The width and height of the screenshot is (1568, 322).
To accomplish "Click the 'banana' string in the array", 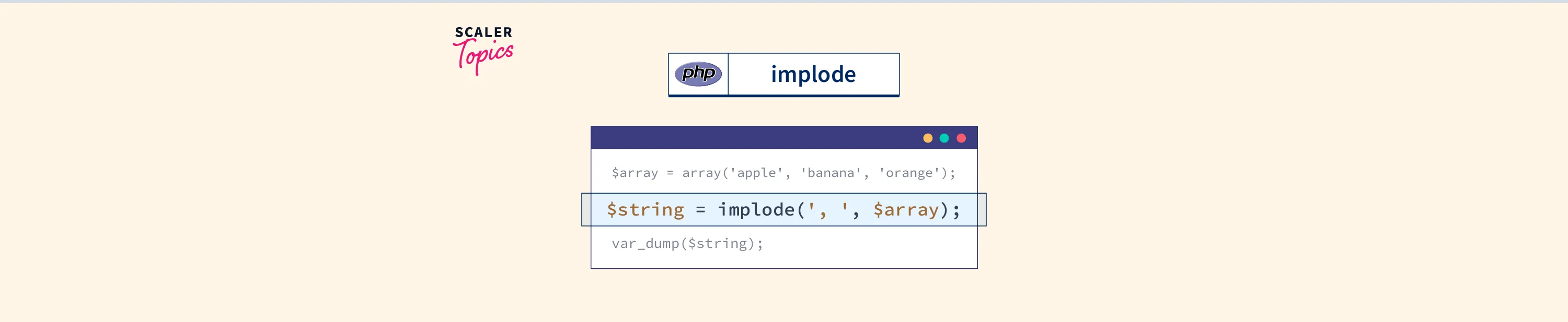I will coord(831,173).
